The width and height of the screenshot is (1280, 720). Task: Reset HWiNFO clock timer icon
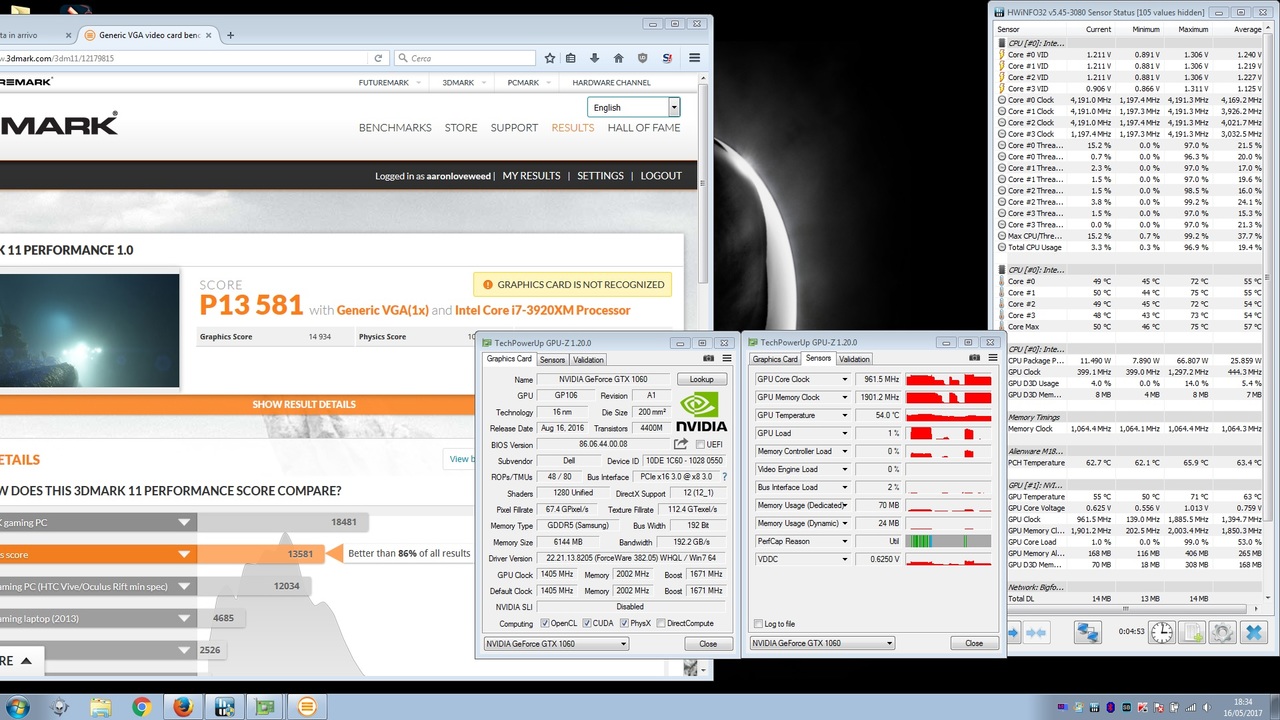coord(1161,632)
